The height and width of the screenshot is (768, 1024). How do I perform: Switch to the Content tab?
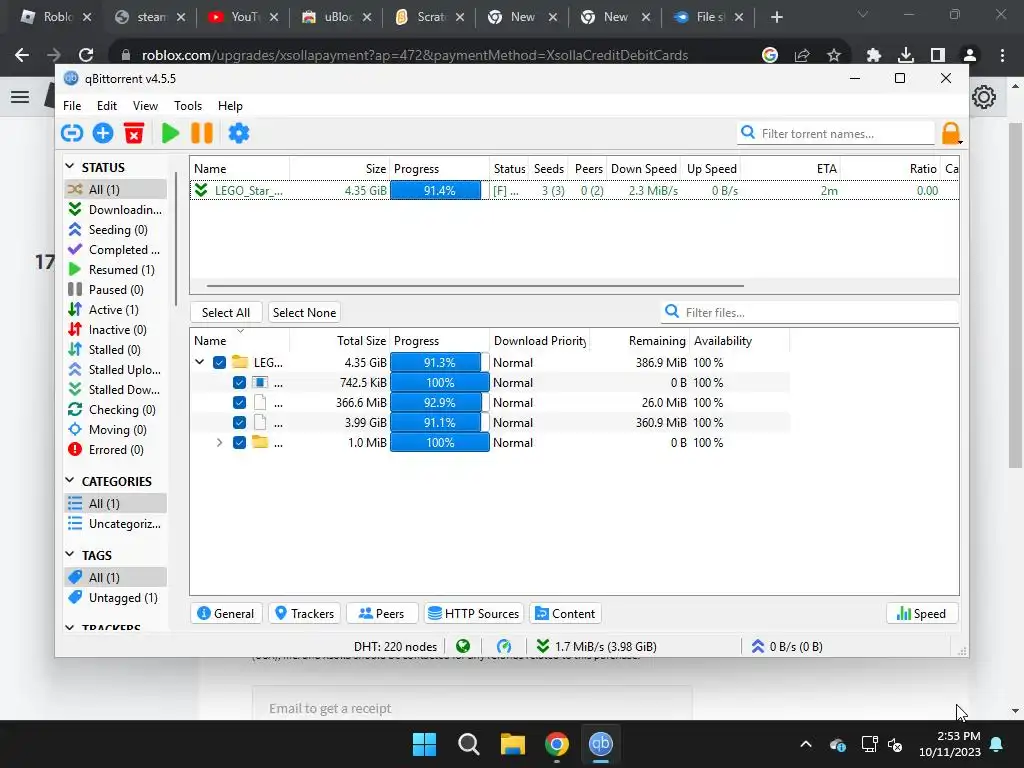coord(565,614)
